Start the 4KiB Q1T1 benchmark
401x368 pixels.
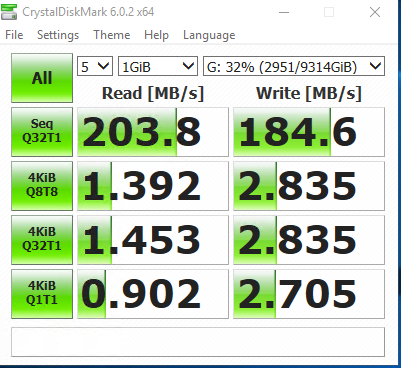tap(42, 294)
